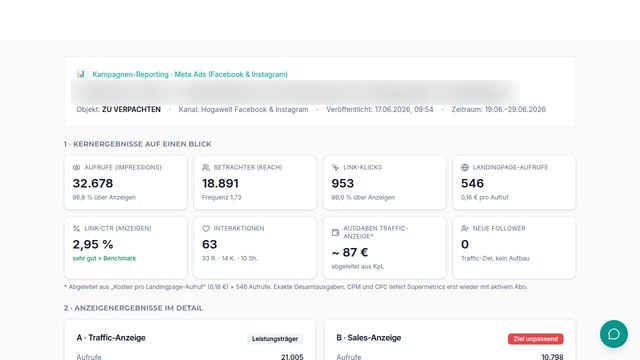Viewport: 640px width, 360px height.
Task: Click 'Zeitraum: 19.06.–29.06.2026' text
Action: (x=498, y=109)
